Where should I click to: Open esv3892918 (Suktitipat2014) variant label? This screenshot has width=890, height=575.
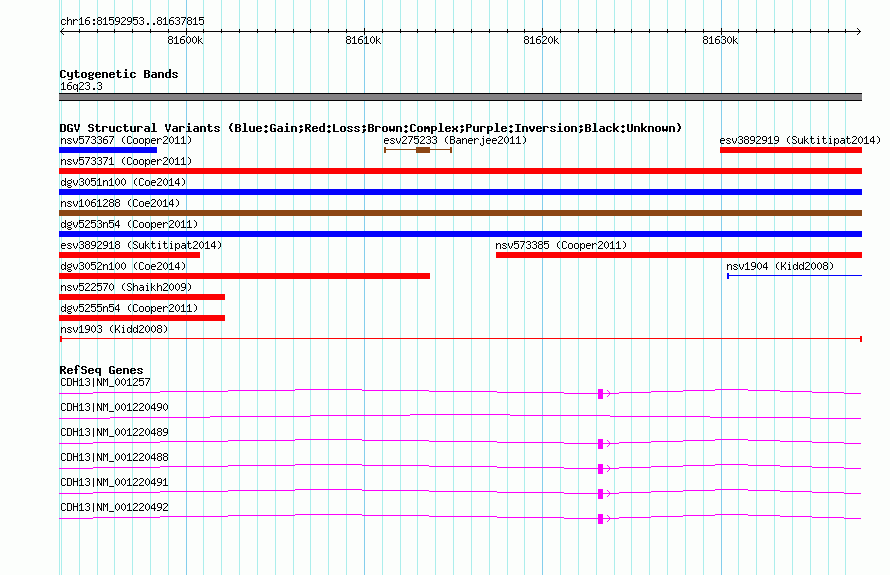point(141,245)
